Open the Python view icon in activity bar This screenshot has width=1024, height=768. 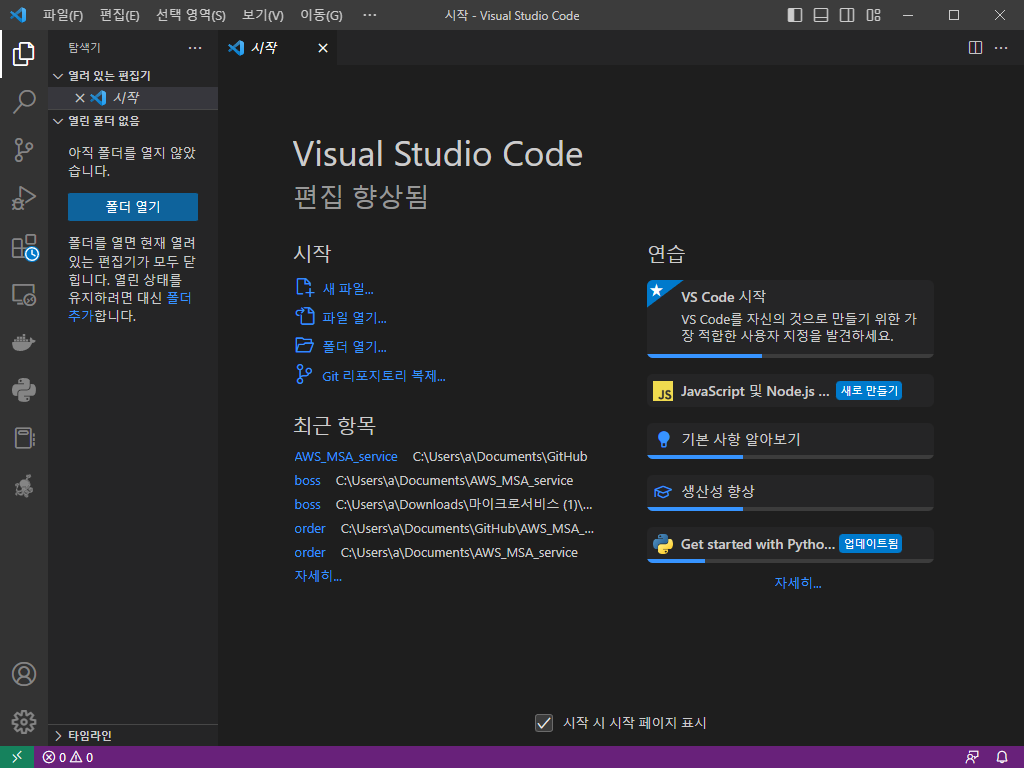click(x=24, y=390)
